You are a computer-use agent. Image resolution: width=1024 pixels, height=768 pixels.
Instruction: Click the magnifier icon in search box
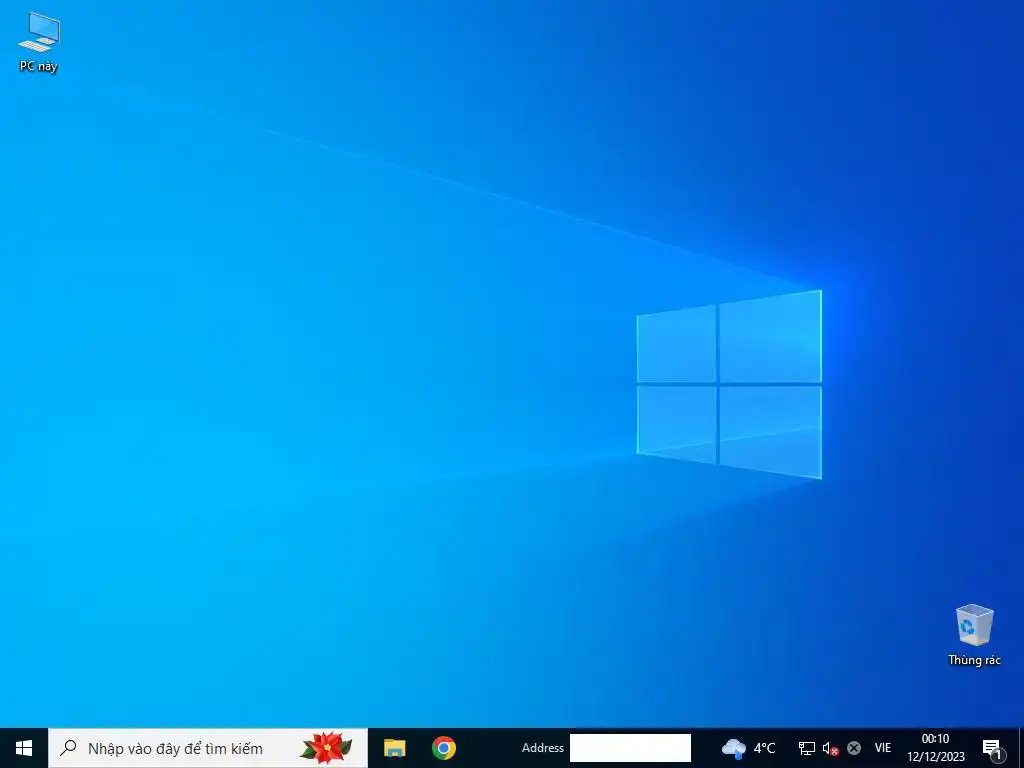tap(68, 748)
